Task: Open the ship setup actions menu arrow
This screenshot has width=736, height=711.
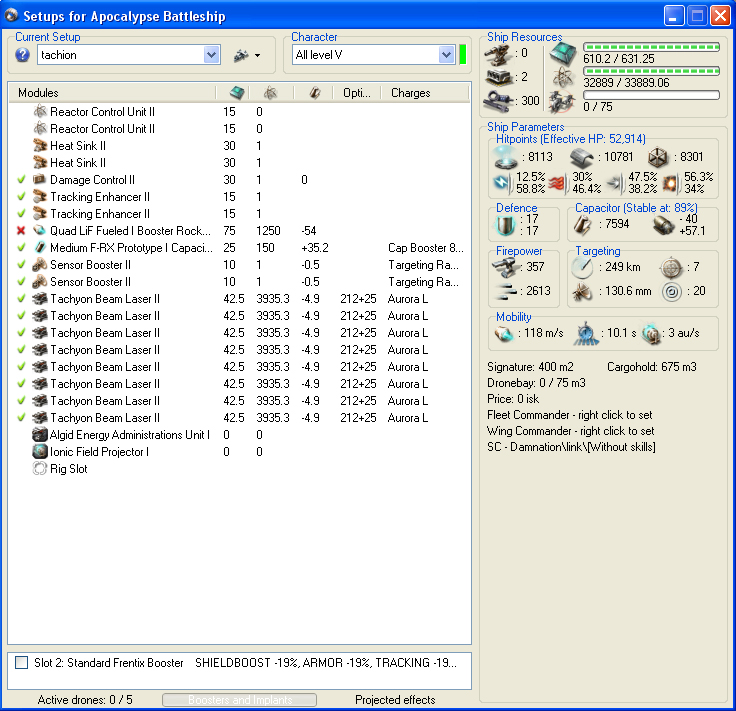Action: coord(257,55)
